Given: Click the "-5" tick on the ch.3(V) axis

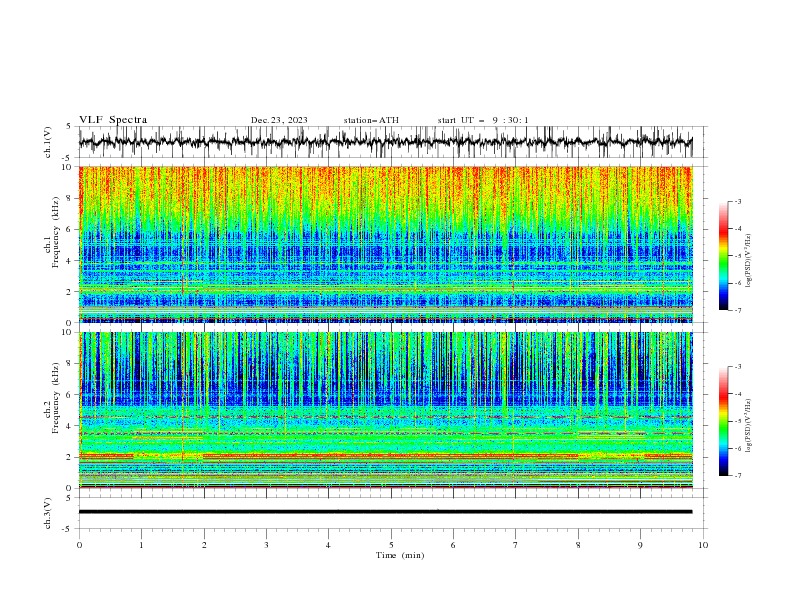Looking at the screenshot, I should tap(68, 529).
